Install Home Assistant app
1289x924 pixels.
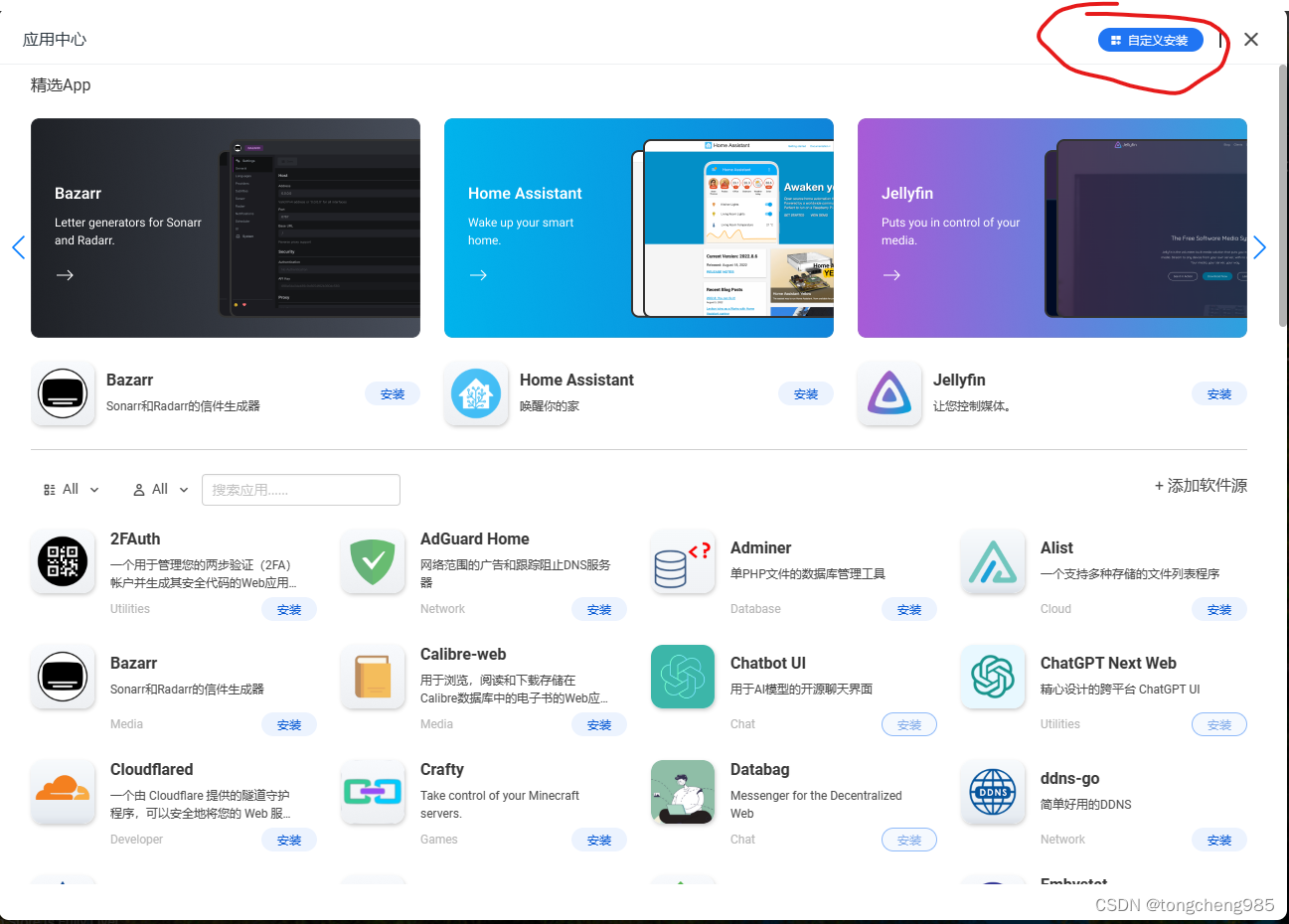pos(806,394)
